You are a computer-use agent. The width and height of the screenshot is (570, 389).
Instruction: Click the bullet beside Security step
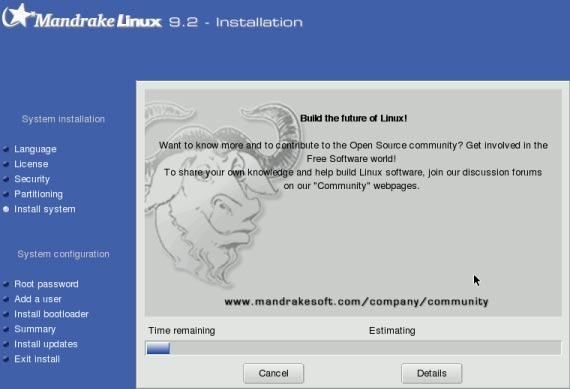coord(6,179)
